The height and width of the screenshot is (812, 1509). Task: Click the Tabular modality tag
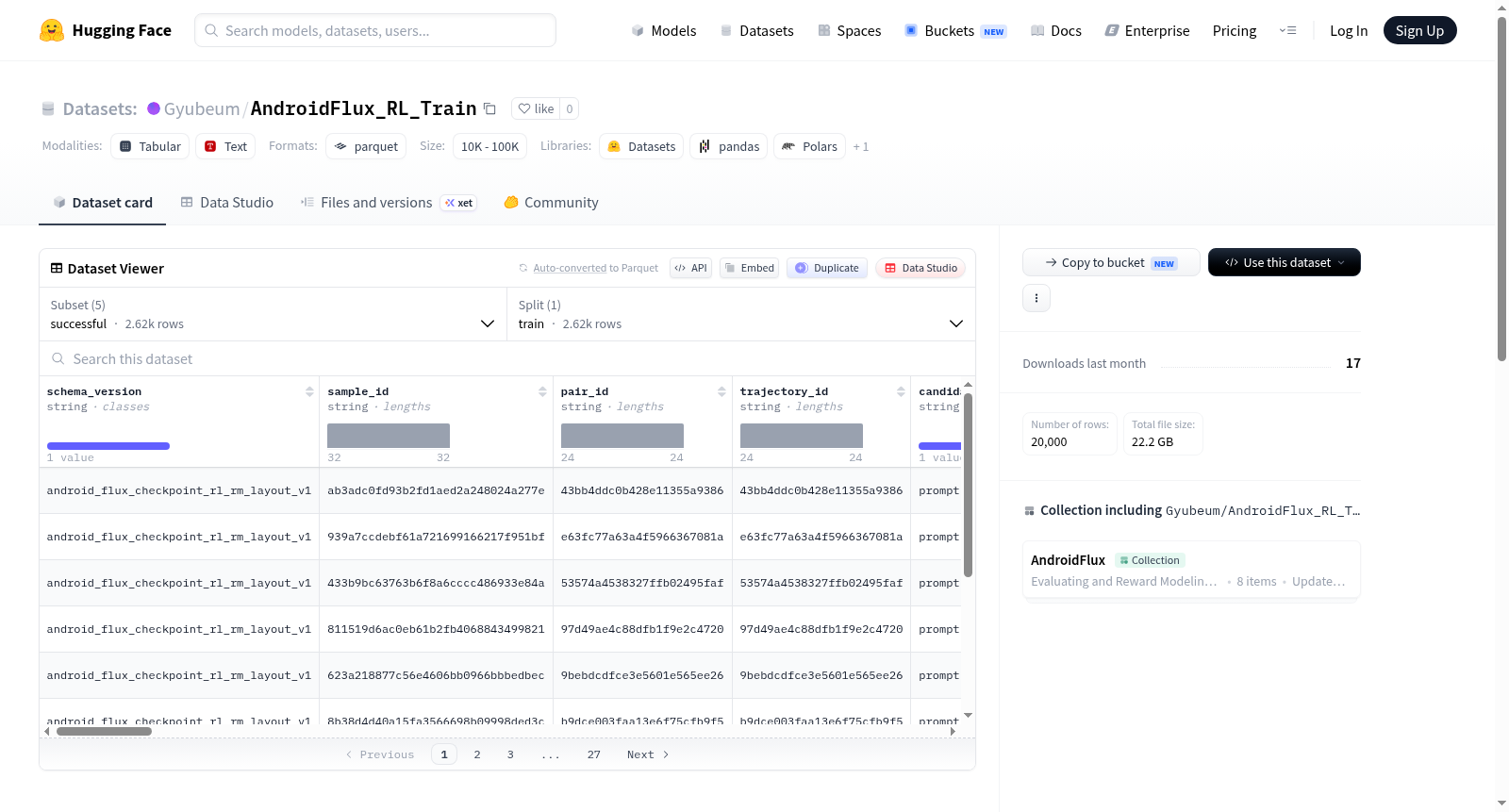pos(150,146)
